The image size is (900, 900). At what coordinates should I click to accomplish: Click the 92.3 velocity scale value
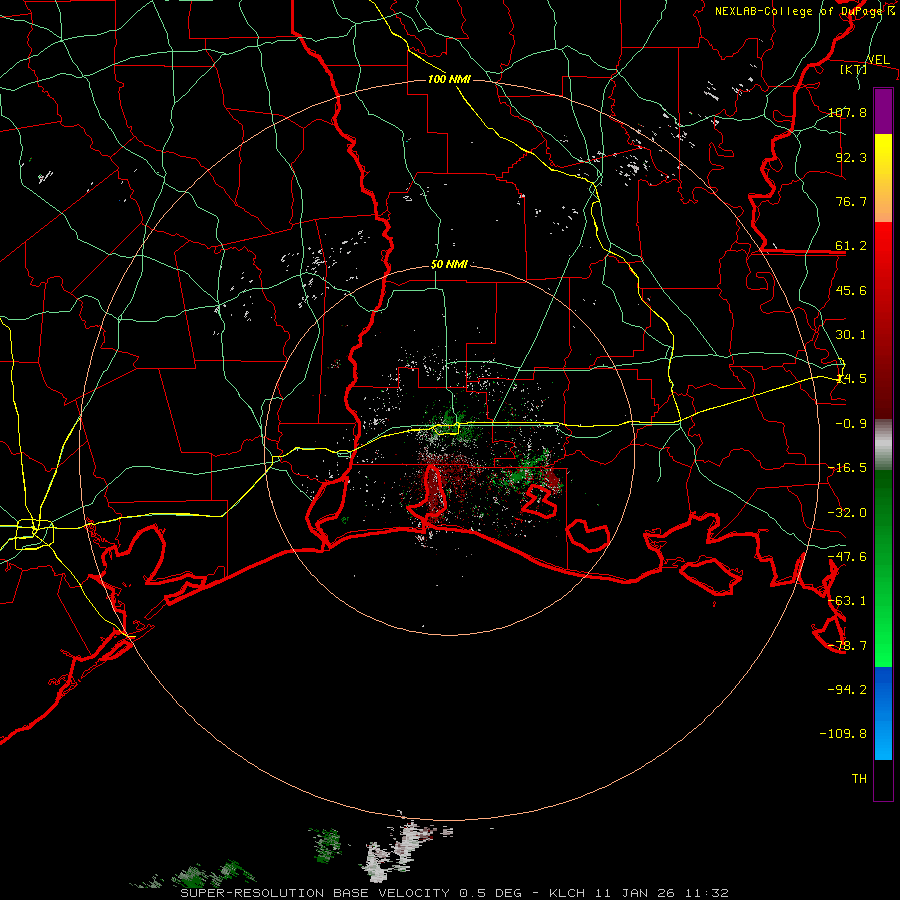point(851,157)
